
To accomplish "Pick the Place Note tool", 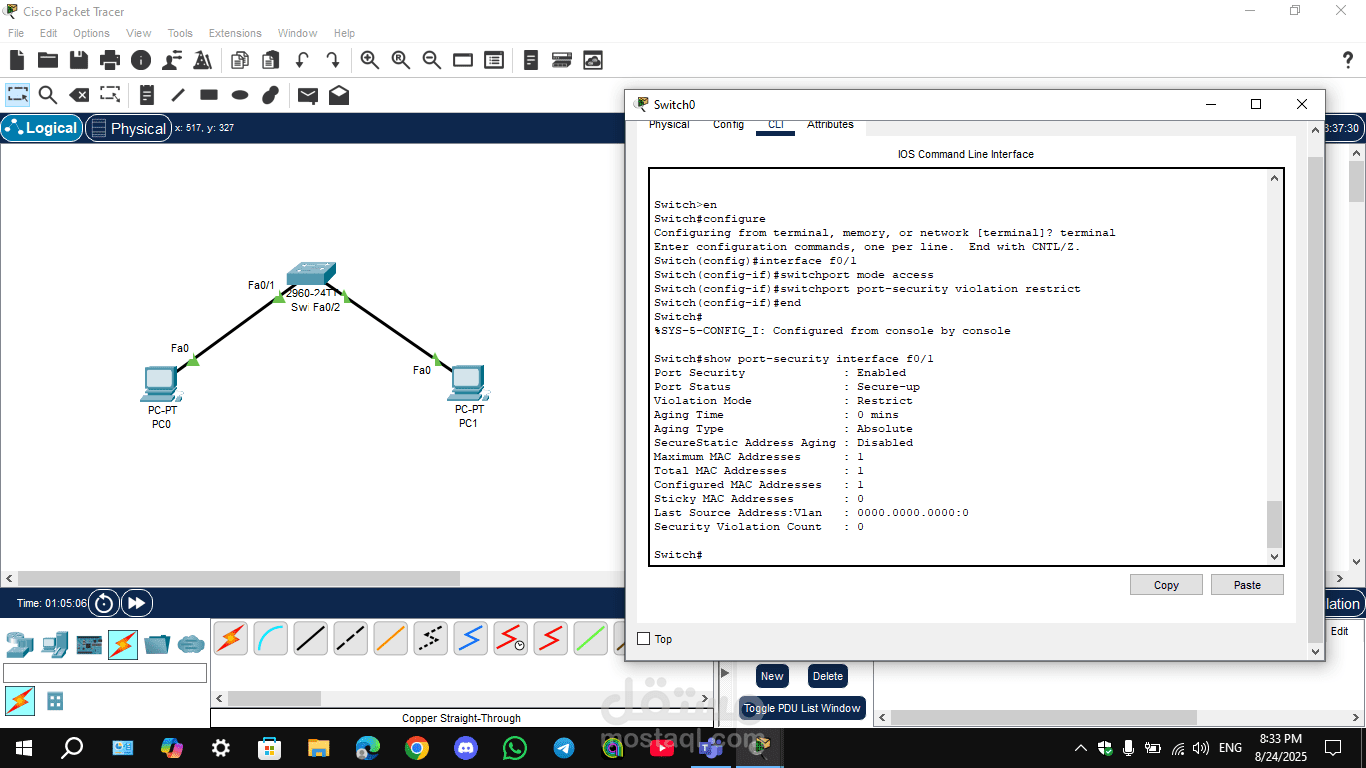I will pyautogui.click(x=147, y=95).
